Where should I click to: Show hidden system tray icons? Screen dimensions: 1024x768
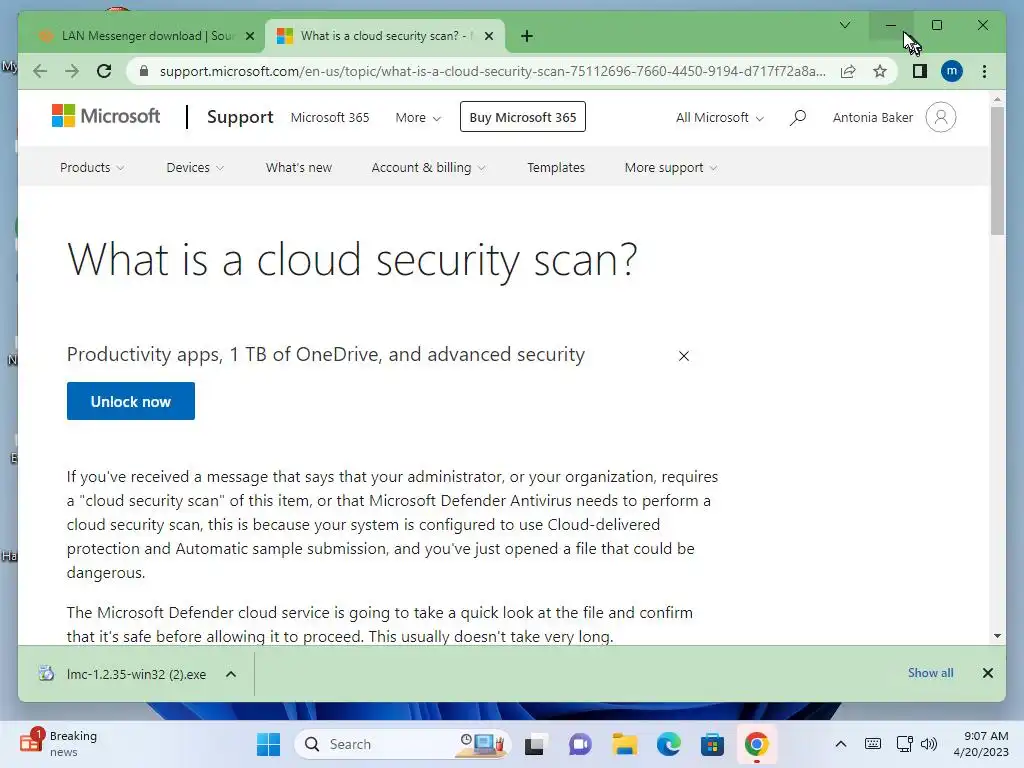(841, 744)
